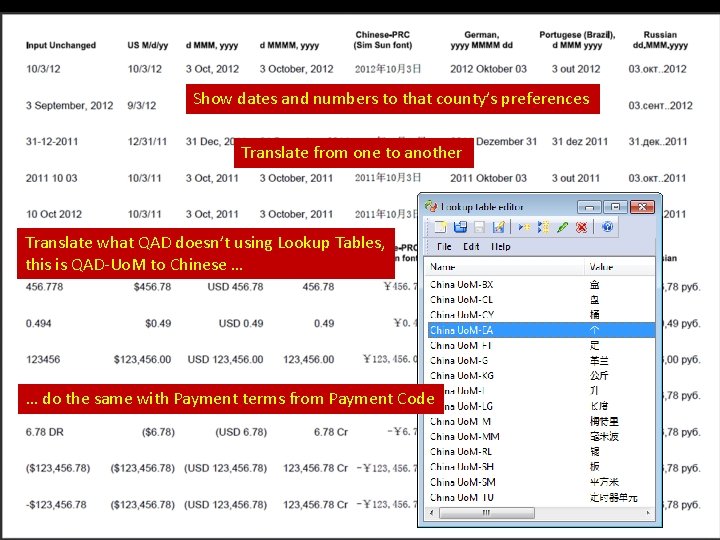Image resolution: width=720 pixels, height=540 pixels.
Task: Click the scroll left arrow in lookup list
Action: pos(432,513)
